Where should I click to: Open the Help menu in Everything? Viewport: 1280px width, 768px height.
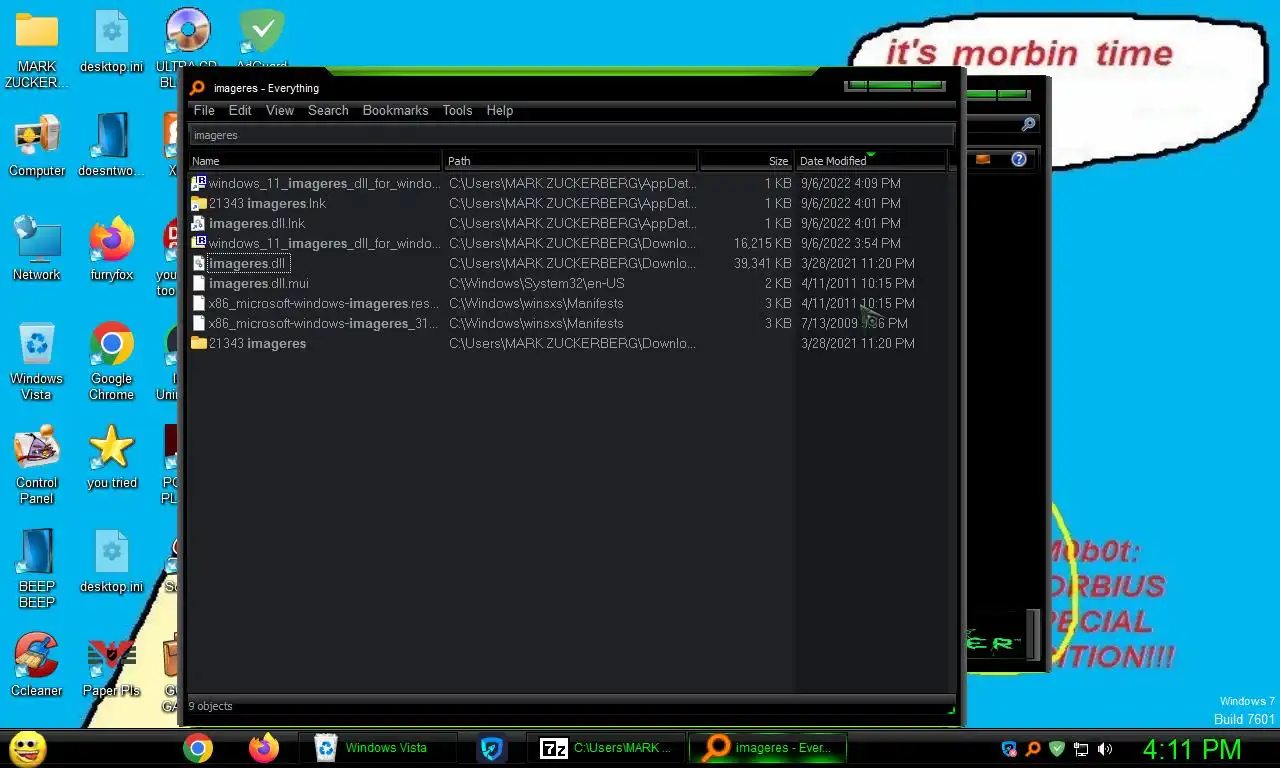(500, 110)
